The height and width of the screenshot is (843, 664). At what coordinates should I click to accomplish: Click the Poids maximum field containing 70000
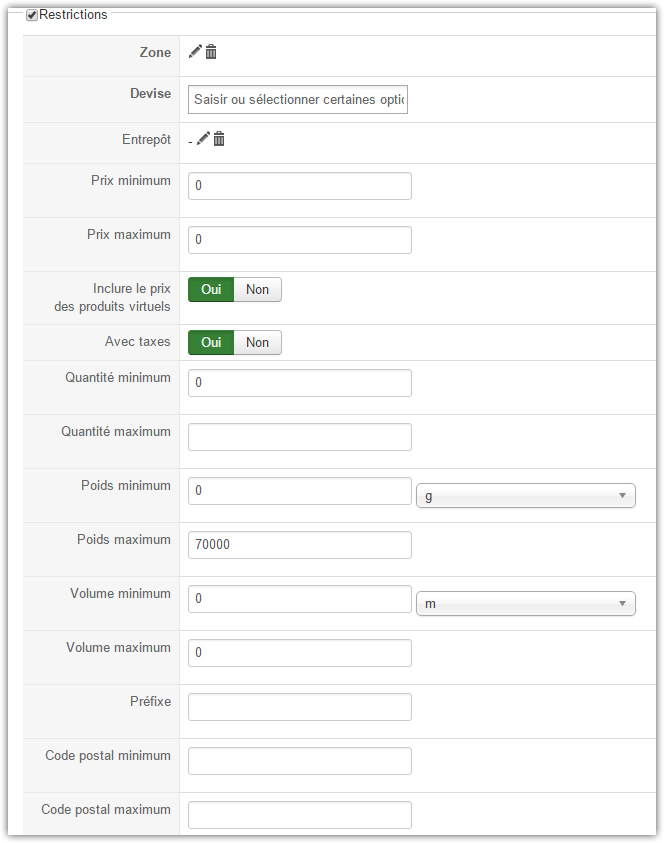click(300, 545)
